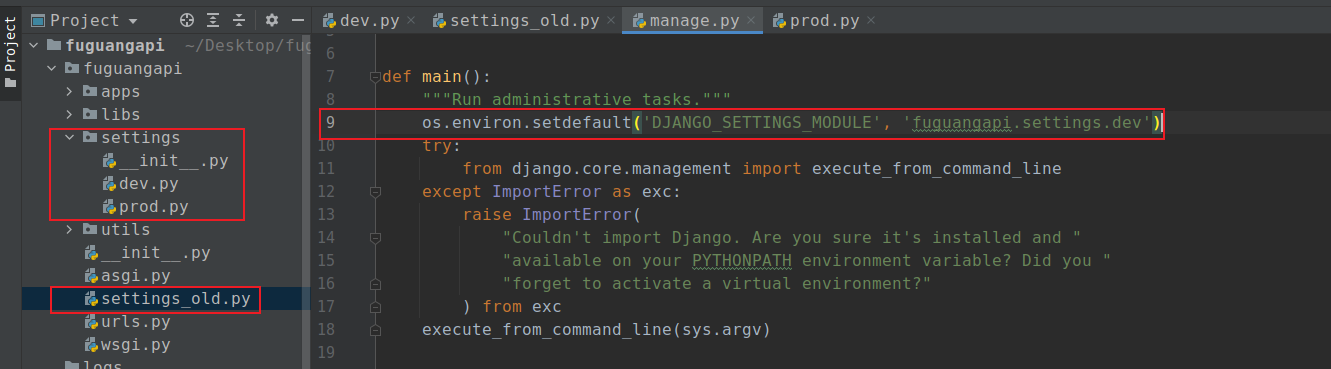This screenshot has width=1331, height=369.
Task: Expand the apps folder
Action: (x=71, y=92)
